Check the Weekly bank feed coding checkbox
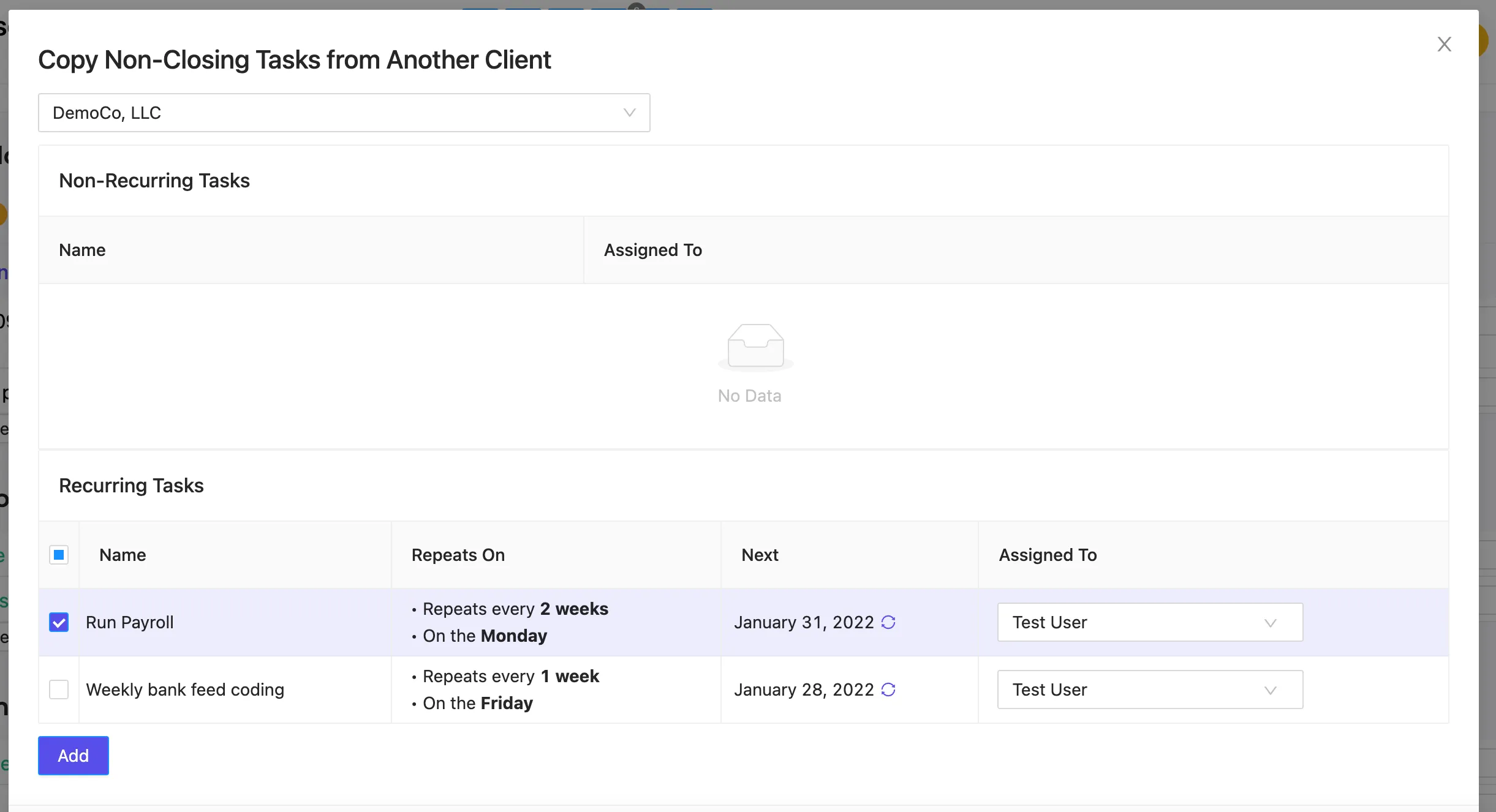The height and width of the screenshot is (812, 1496). pos(59,690)
